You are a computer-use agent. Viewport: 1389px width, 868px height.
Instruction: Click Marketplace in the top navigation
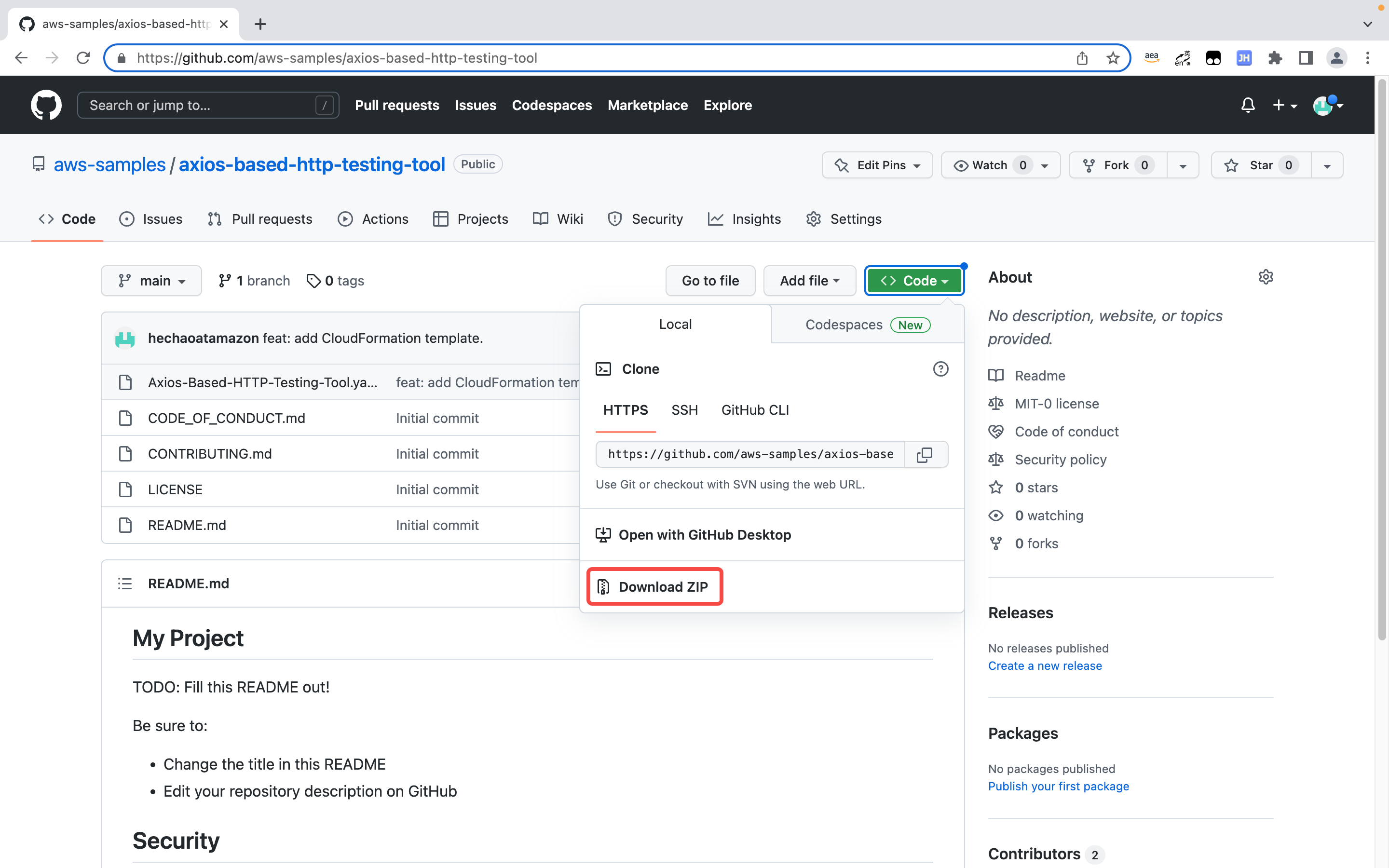pos(647,105)
